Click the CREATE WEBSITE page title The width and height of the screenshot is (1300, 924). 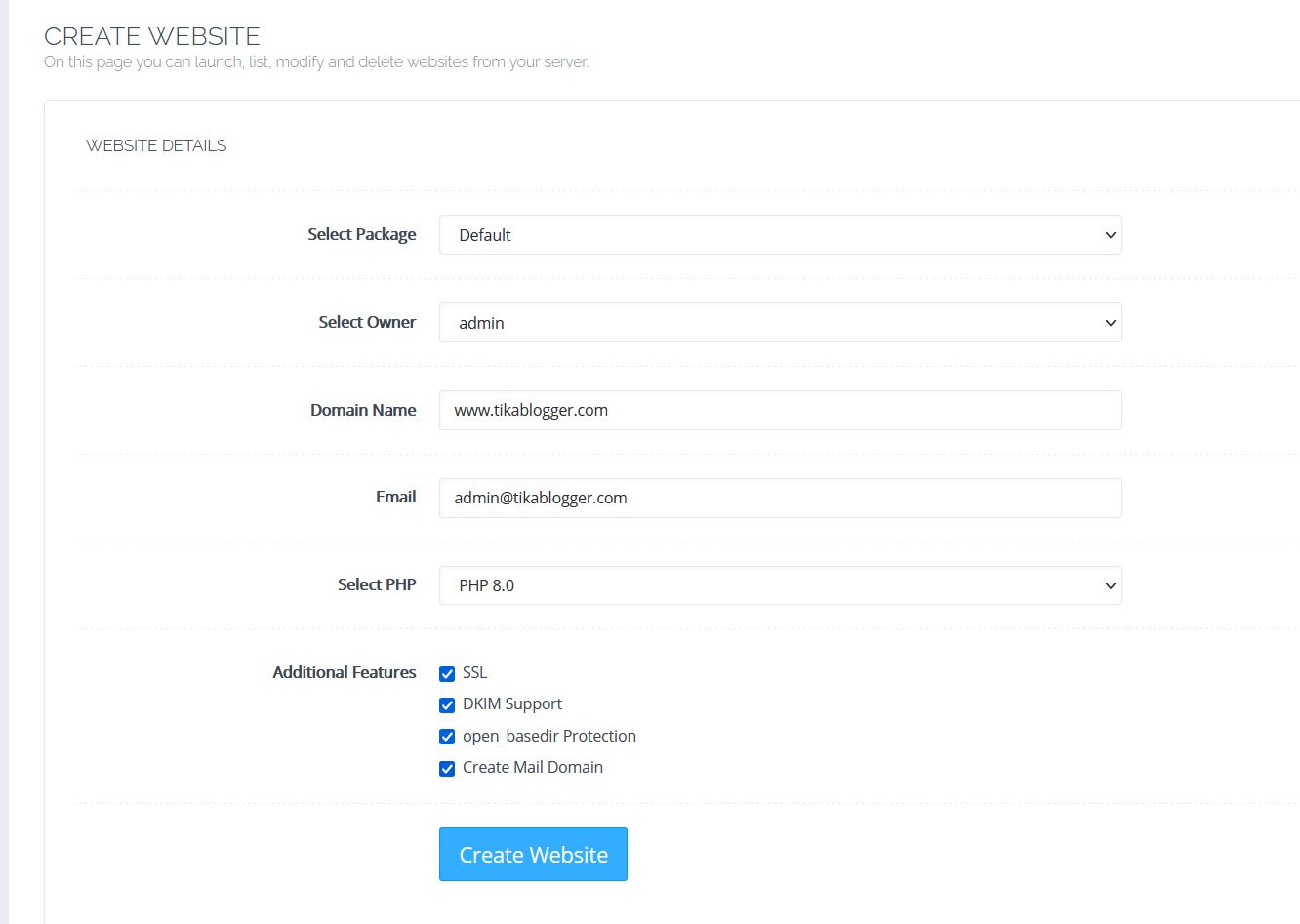[x=151, y=36]
